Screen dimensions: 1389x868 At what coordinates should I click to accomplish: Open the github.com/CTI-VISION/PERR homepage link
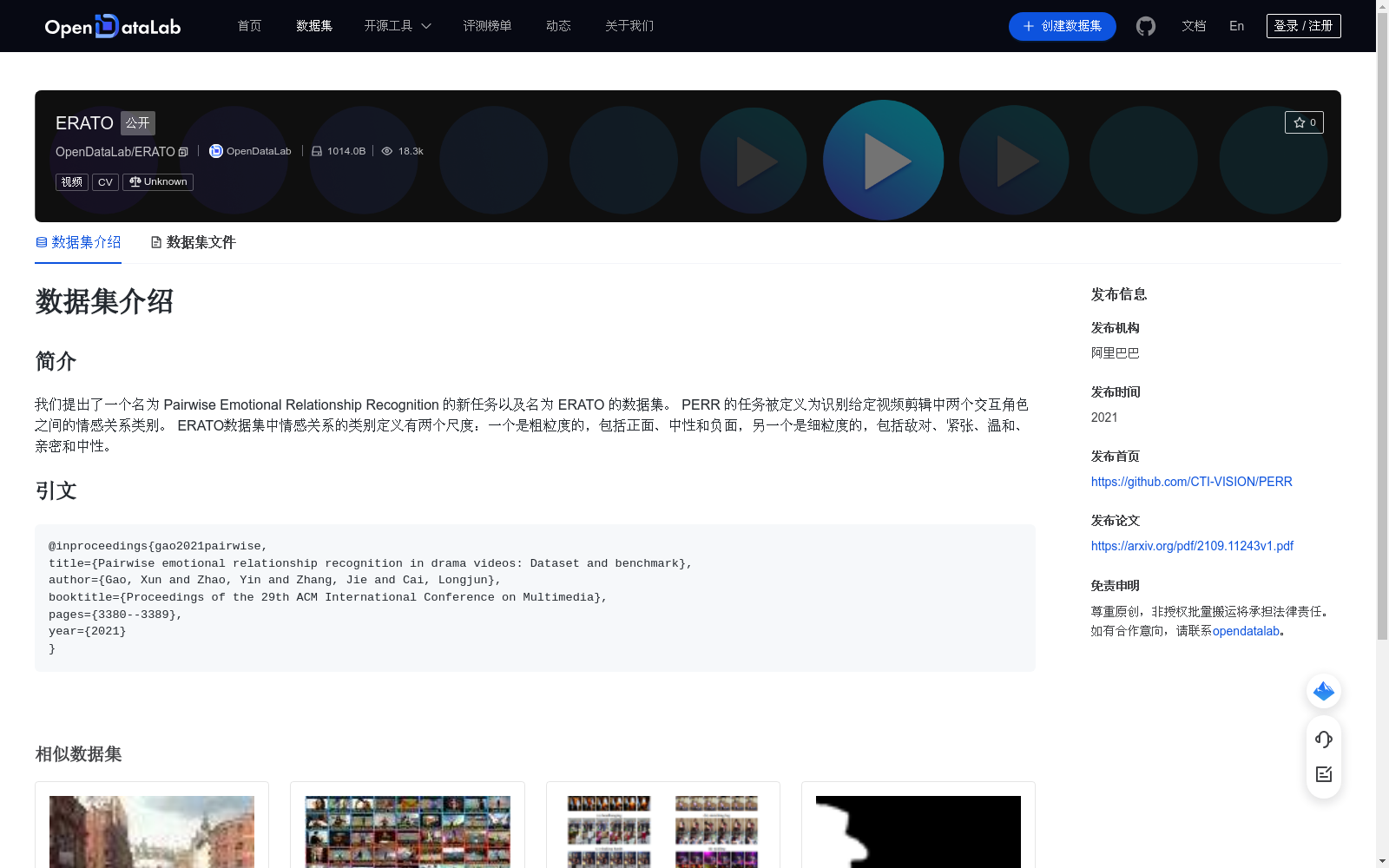click(1191, 482)
